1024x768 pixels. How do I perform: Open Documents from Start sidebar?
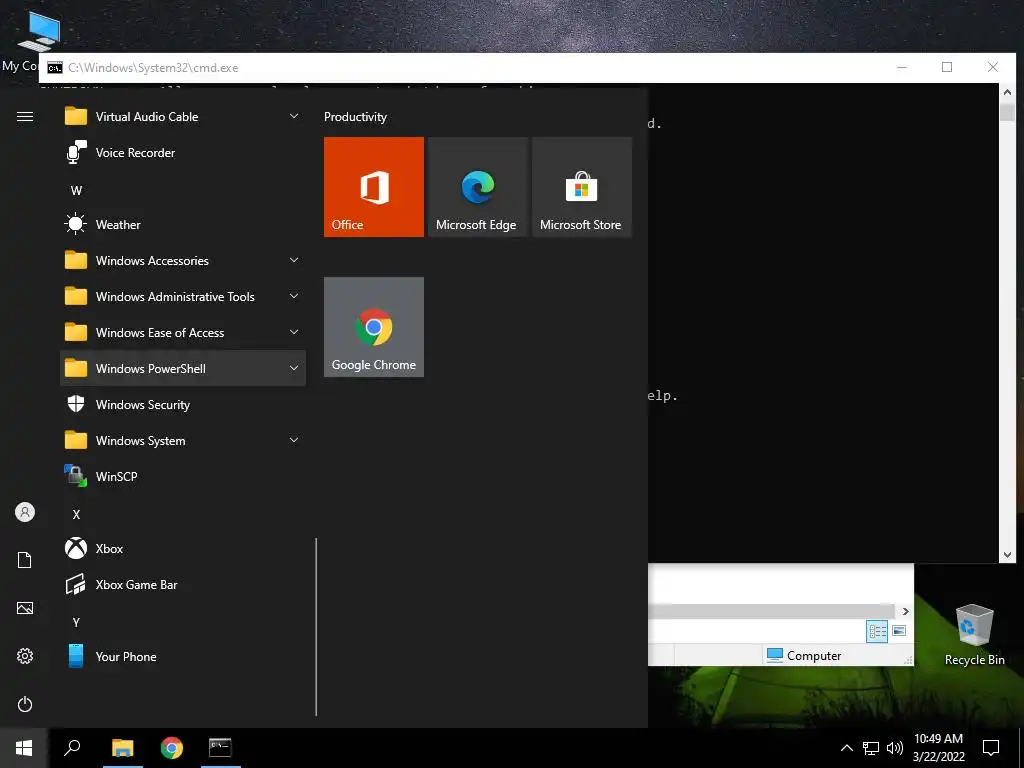[x=25, y=560]
